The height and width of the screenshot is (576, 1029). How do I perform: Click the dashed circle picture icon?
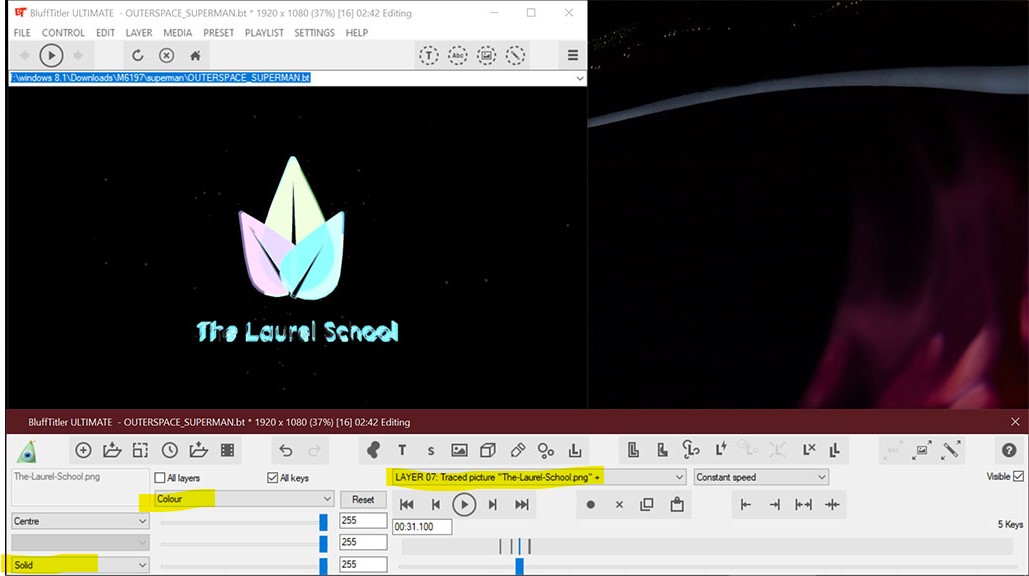[486, 56]
